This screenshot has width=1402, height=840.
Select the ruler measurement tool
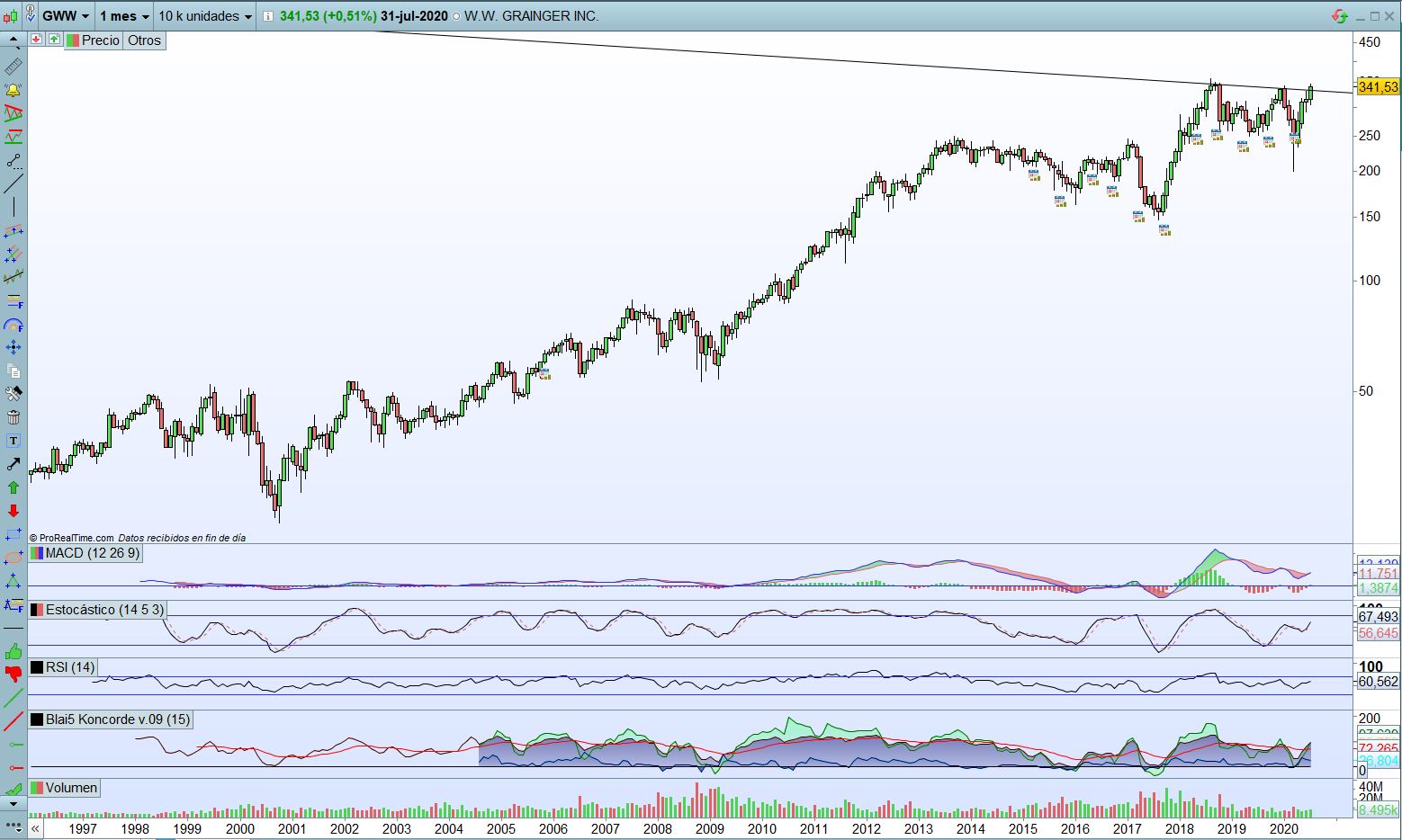click(x=13, y=67)
